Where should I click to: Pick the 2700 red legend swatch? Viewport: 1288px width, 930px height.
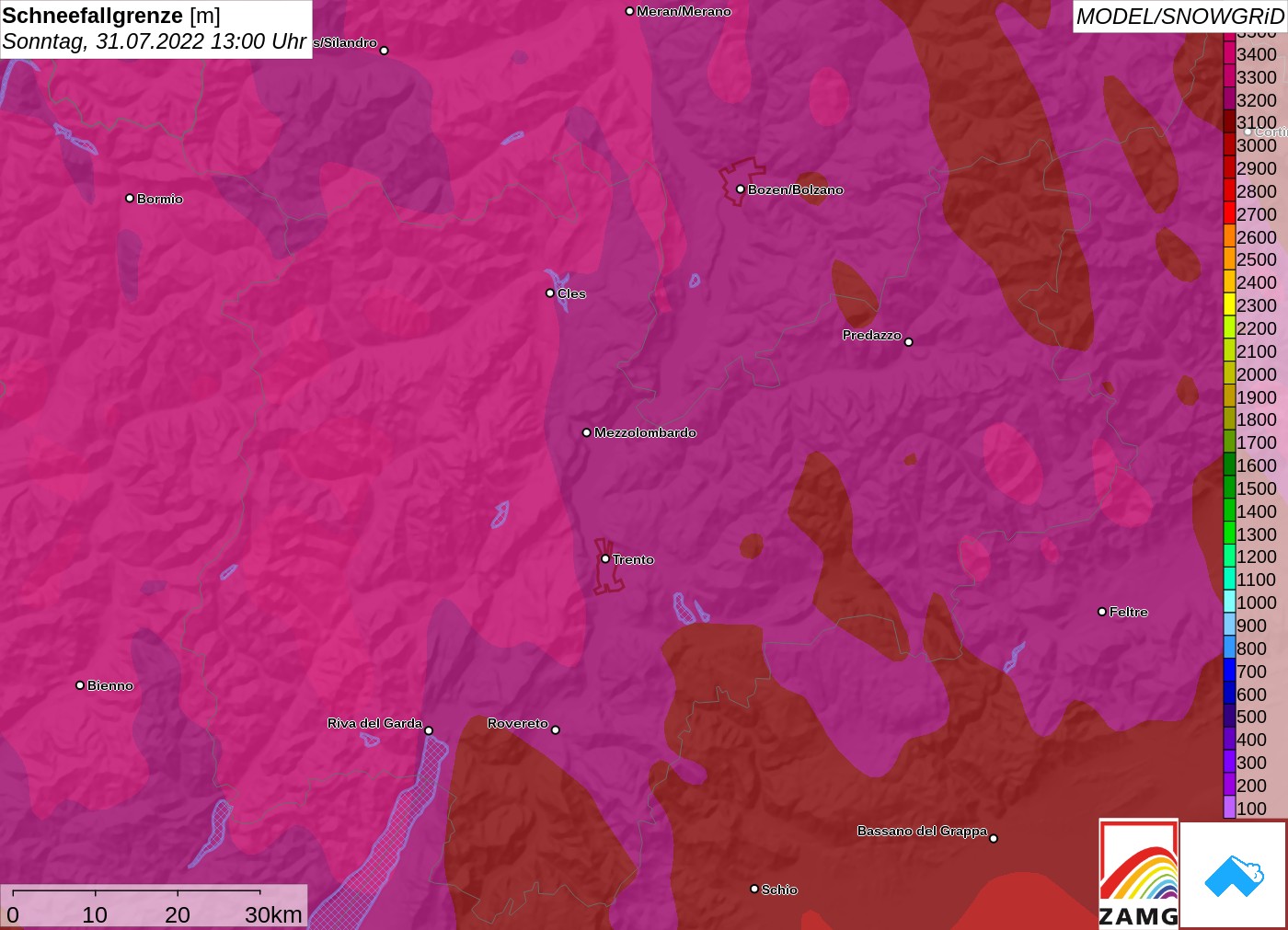click(1229, 214)
